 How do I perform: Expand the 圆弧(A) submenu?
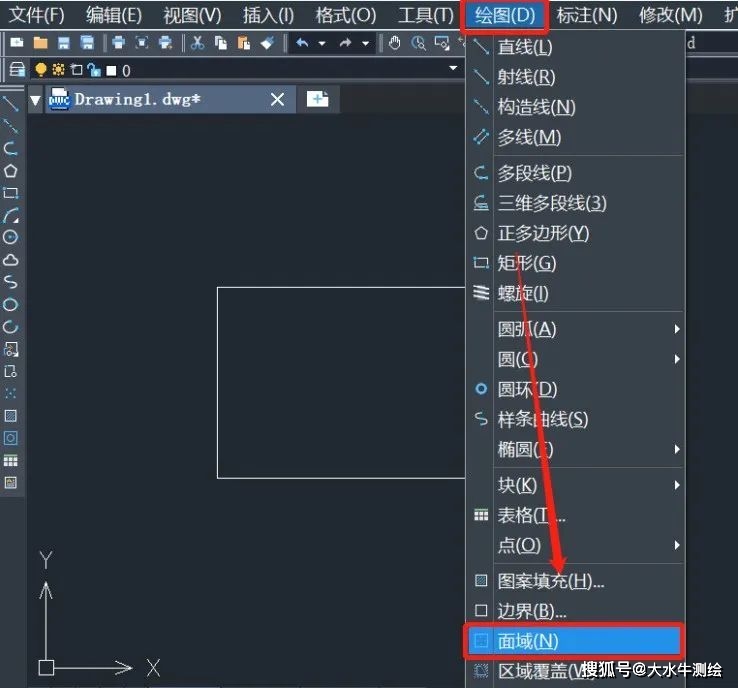point(588,329)
